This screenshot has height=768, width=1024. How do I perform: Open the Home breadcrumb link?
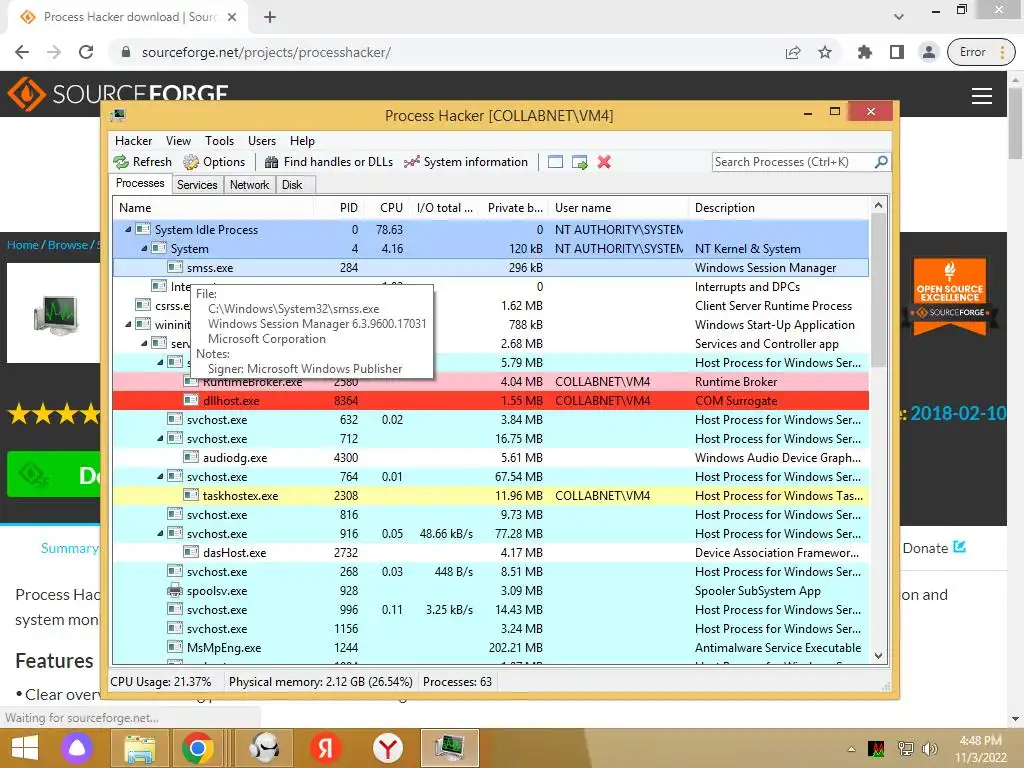coord(23,245)
